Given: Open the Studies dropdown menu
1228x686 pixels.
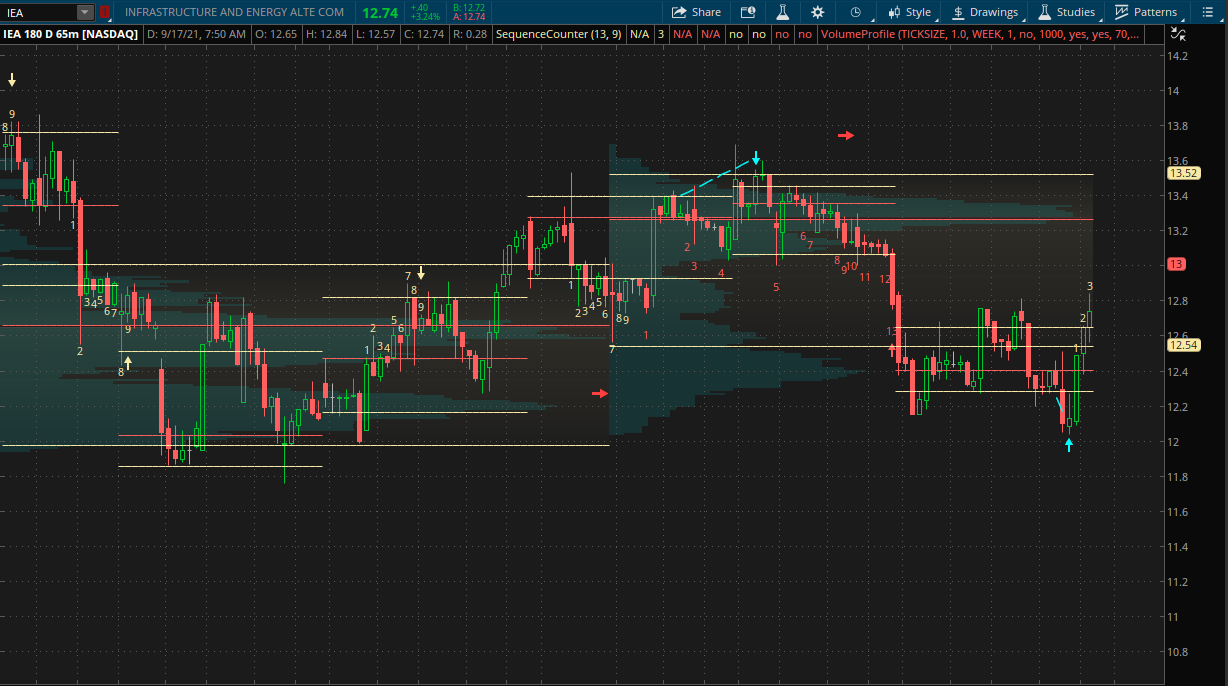Looking at the screenshot, I should pos(1067,12).
